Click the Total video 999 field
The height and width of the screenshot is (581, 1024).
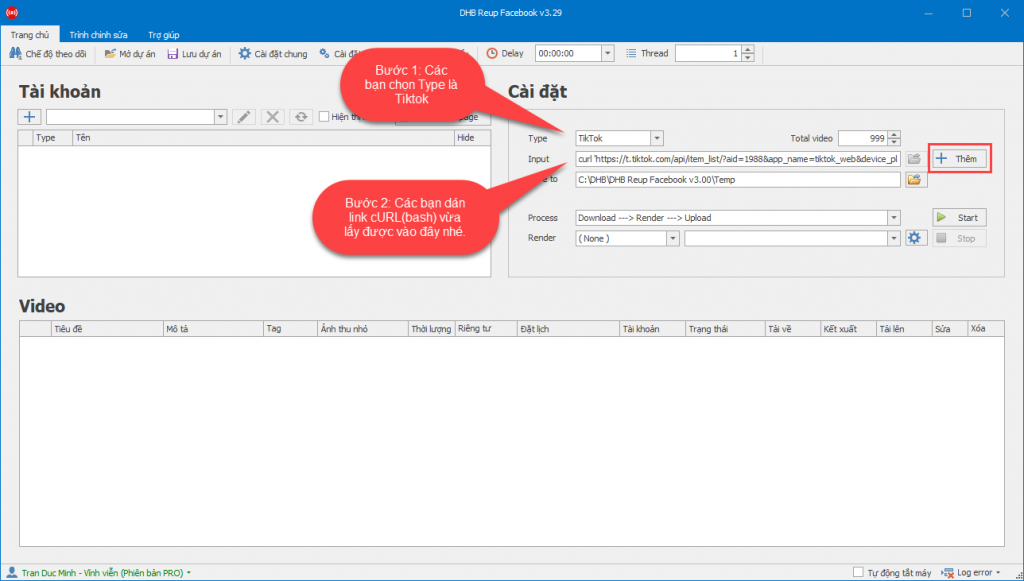(863, 138)
